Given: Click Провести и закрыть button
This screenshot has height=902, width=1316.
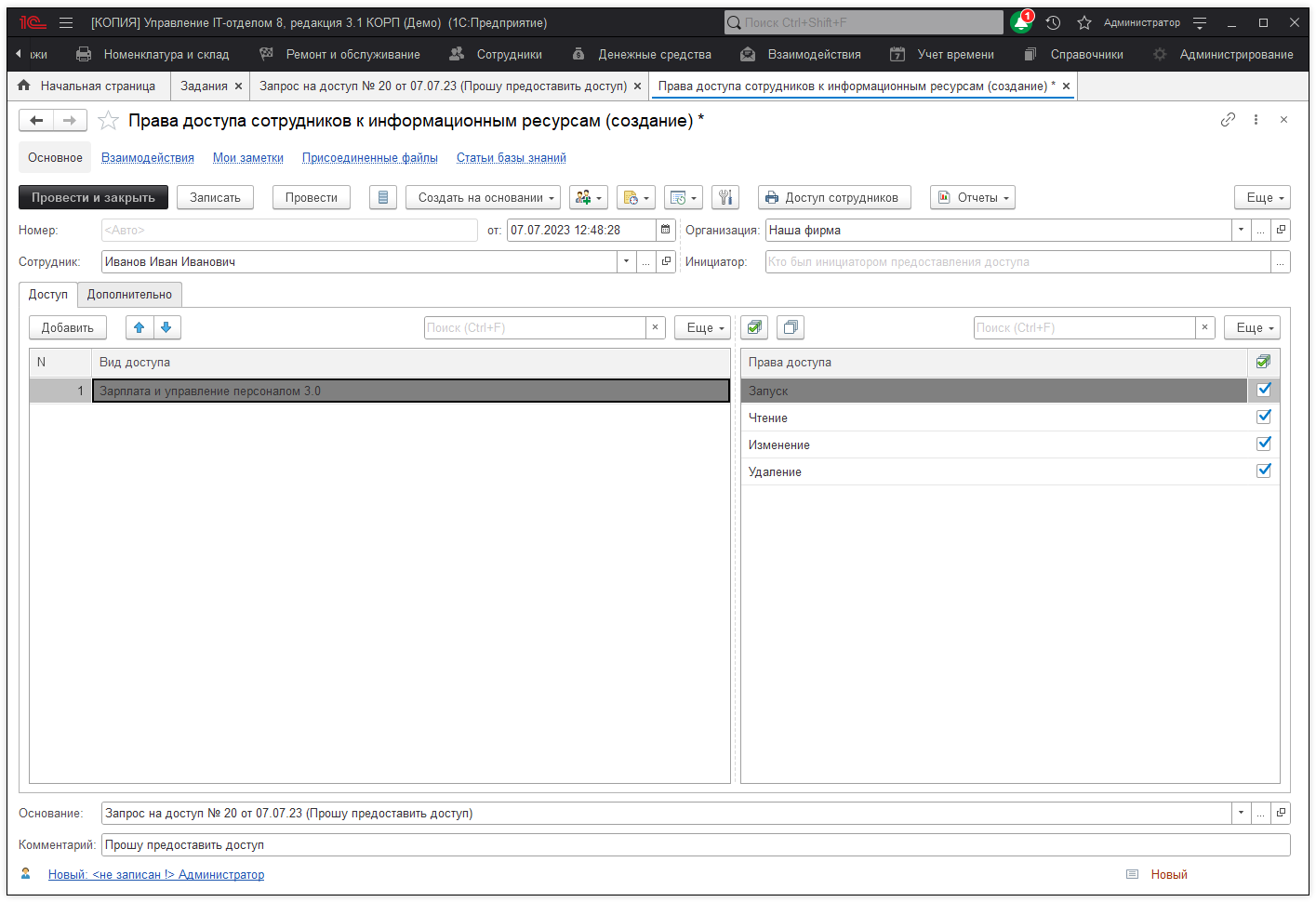Looking at the screenshot, I should [93, 197].
